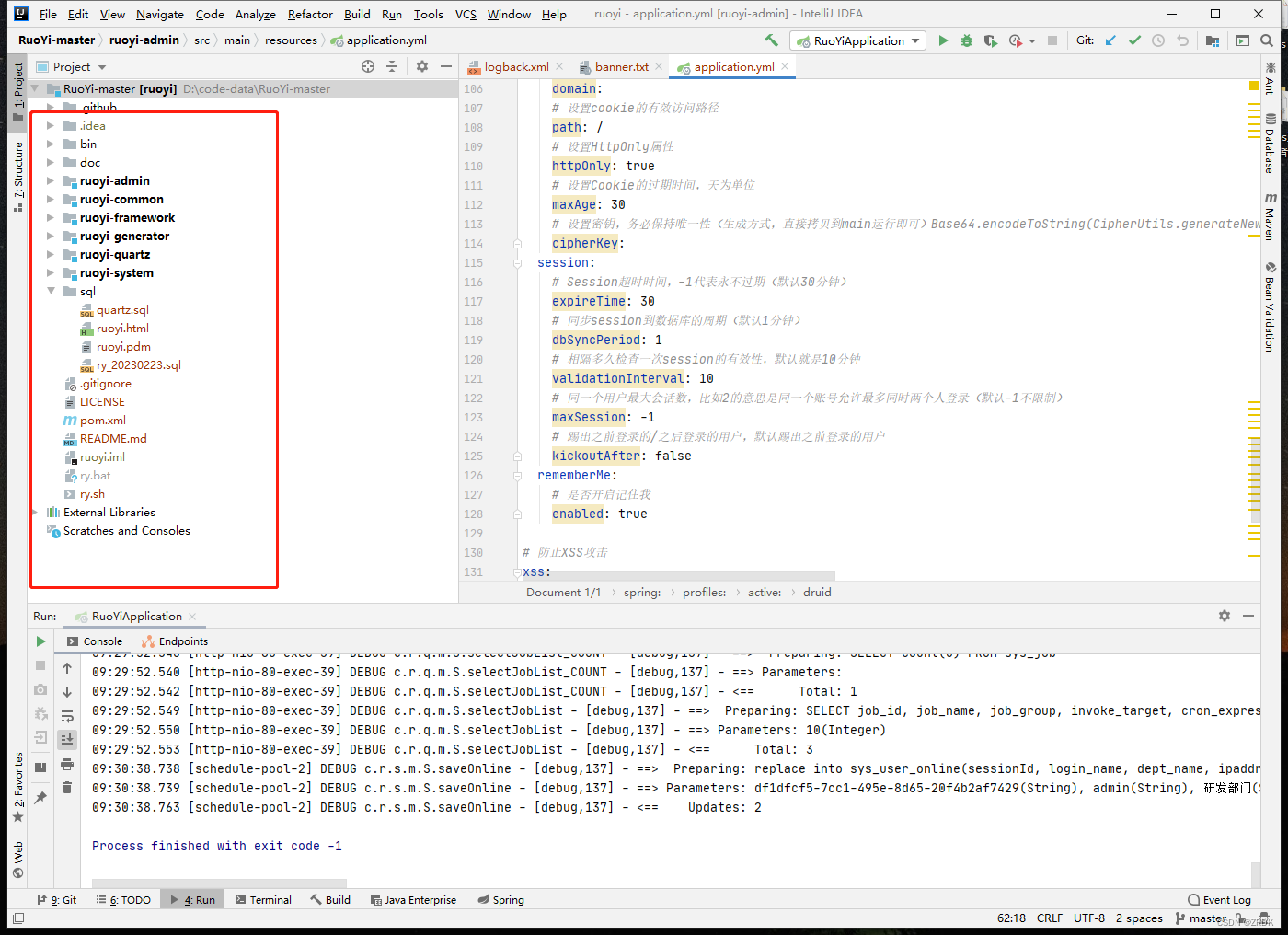Click the Run Anything toolbar icon

tap(1242, 40)
